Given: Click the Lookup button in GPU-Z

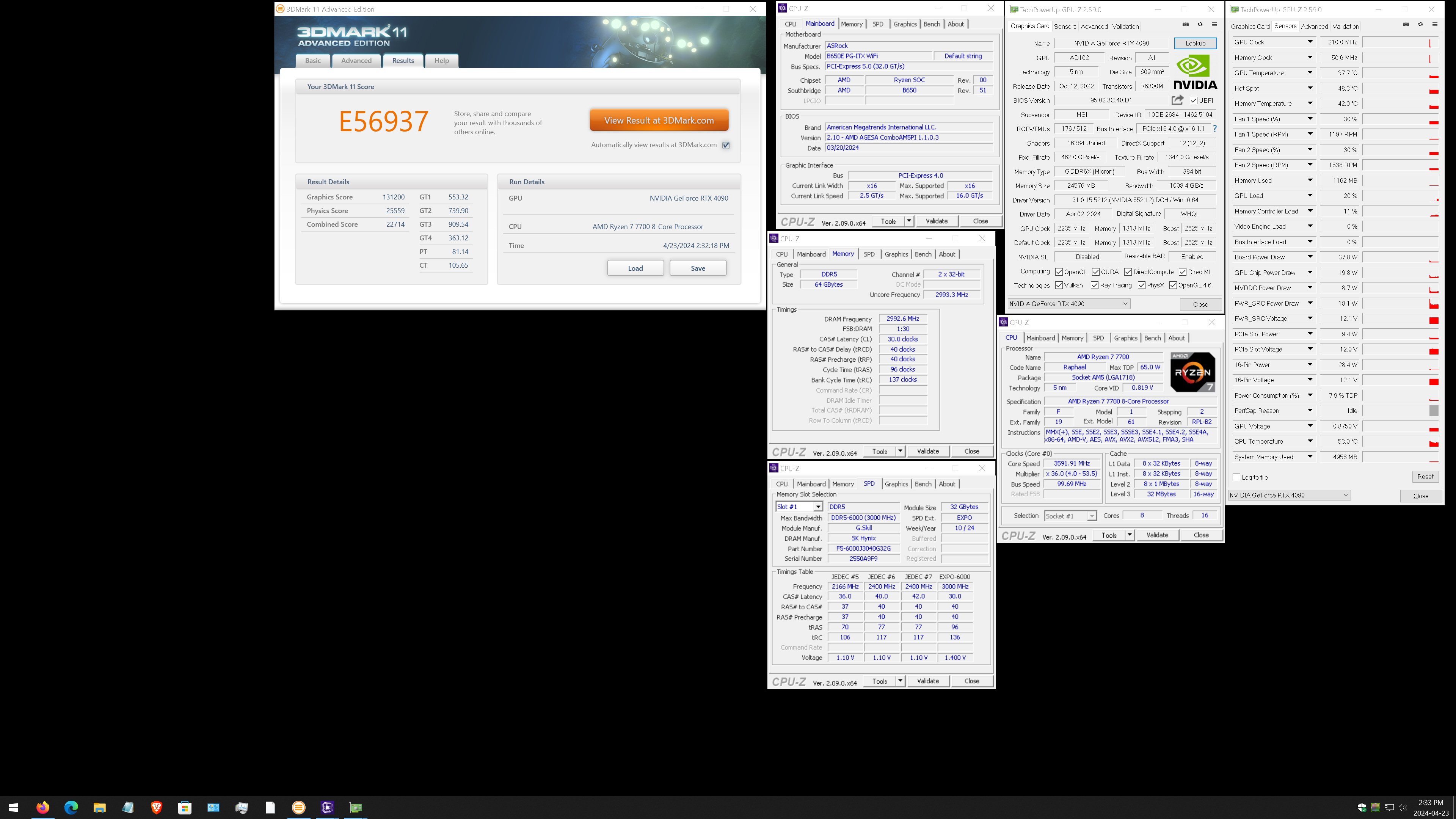Looking at the screenshot, I should click(1195, 43).
